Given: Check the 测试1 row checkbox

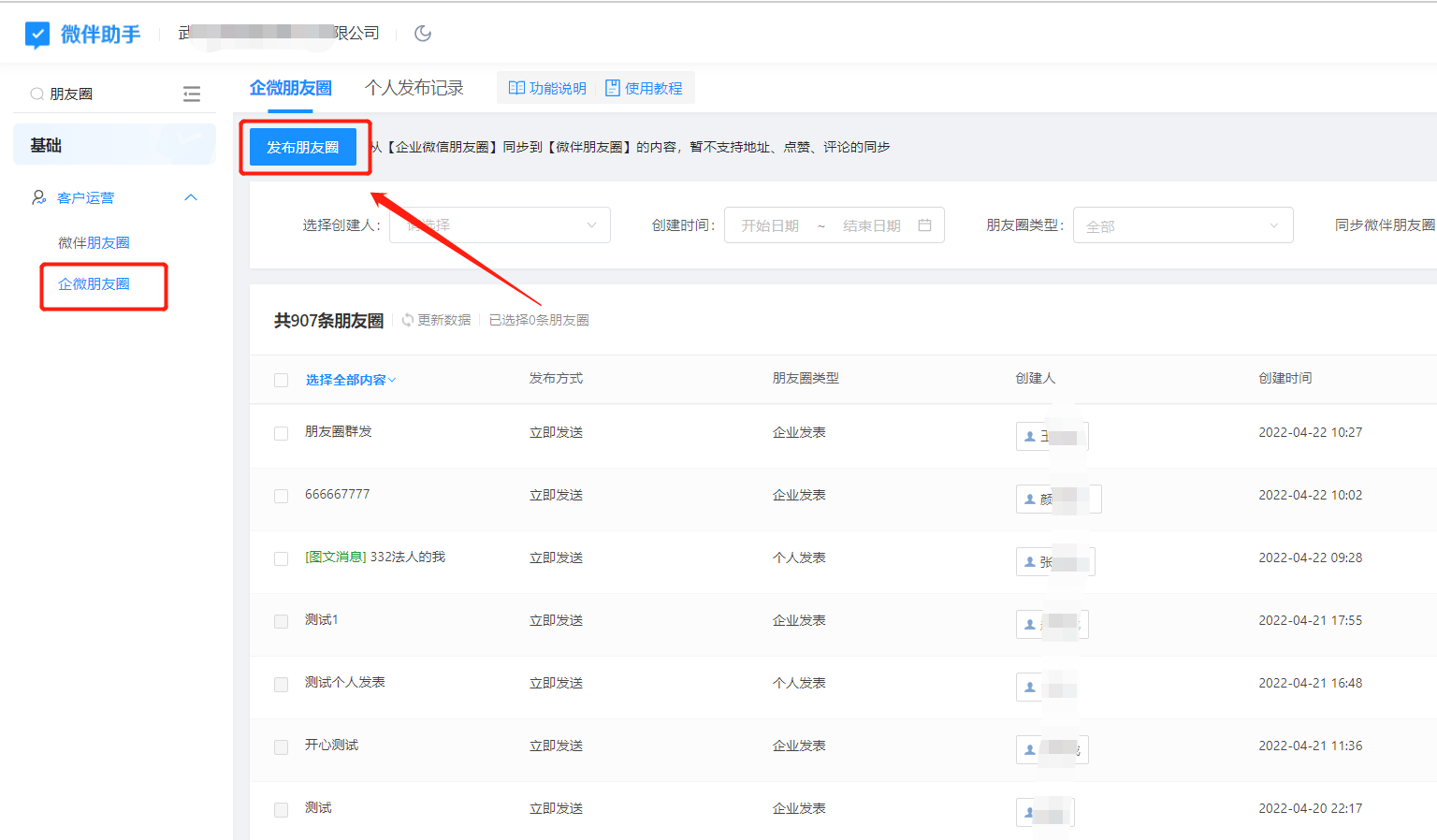Looking at the screenshot, I should click(x=281, y=621).
